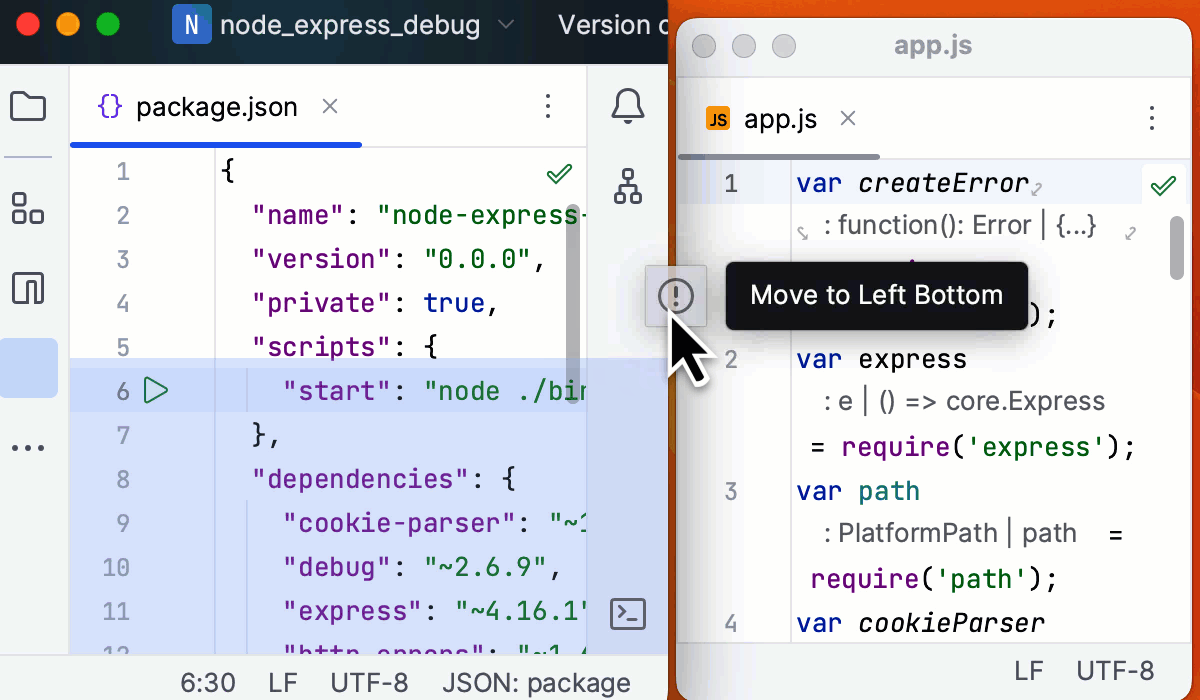Run the start script gutter arrow

155,390
